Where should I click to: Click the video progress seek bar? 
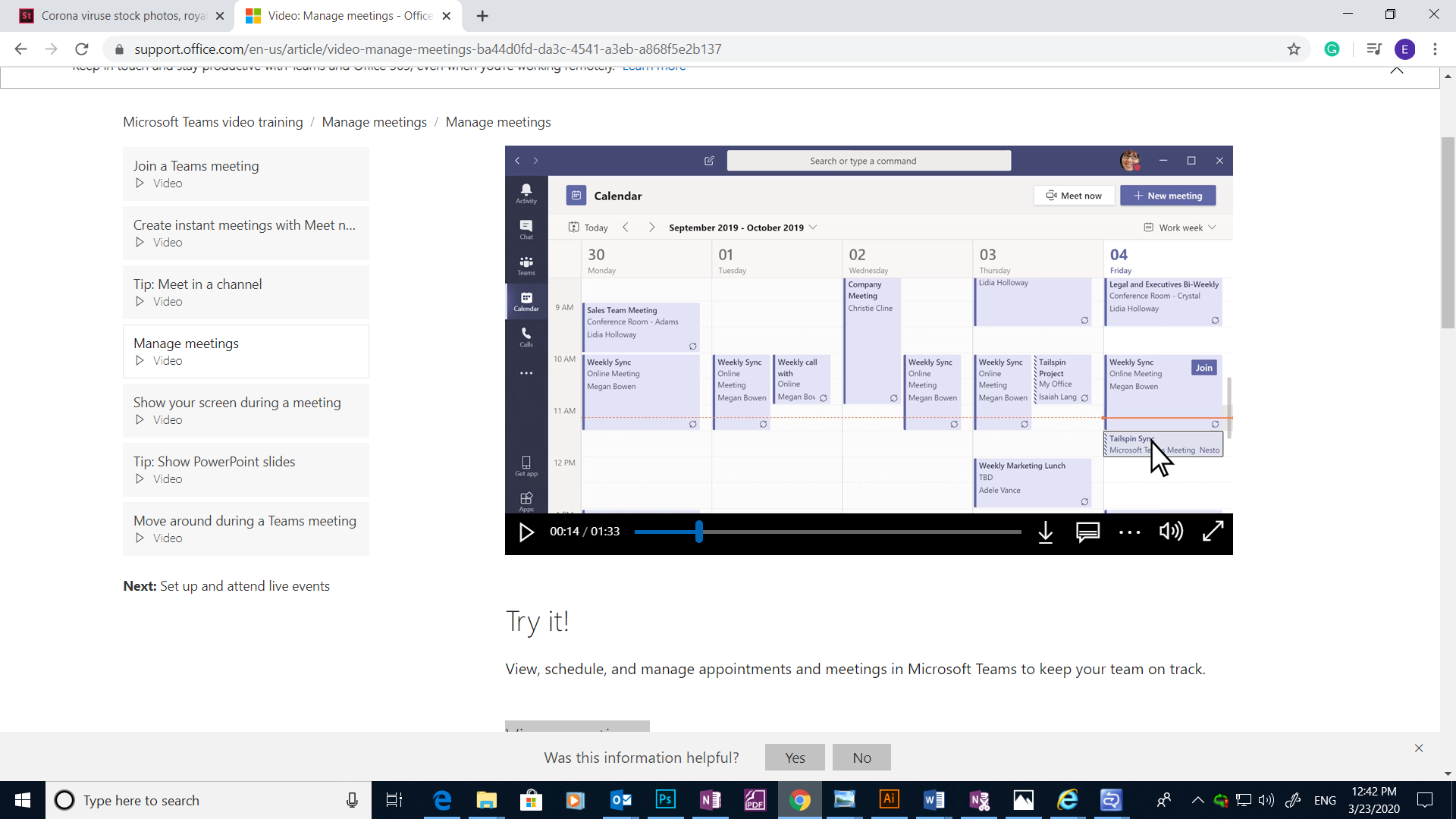[827, 532]
